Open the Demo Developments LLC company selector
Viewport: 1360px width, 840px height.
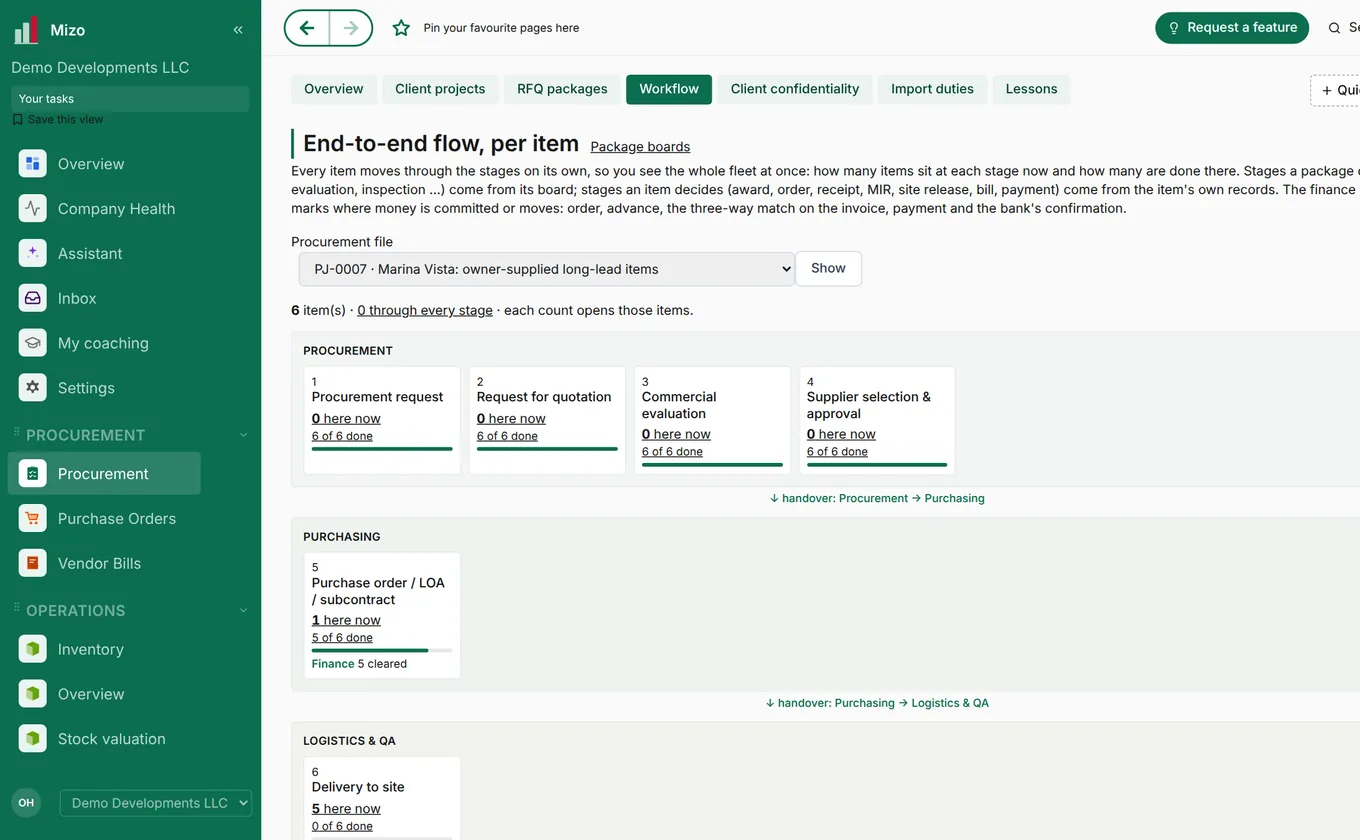click(156, 803)
